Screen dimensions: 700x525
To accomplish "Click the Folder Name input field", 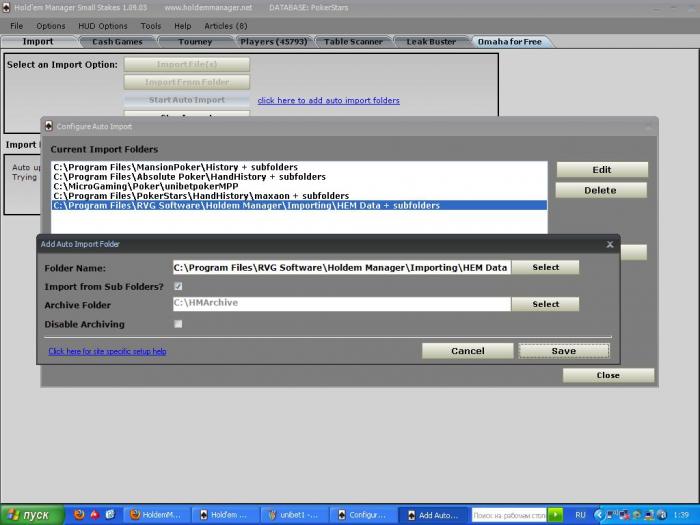I will 342,267.
